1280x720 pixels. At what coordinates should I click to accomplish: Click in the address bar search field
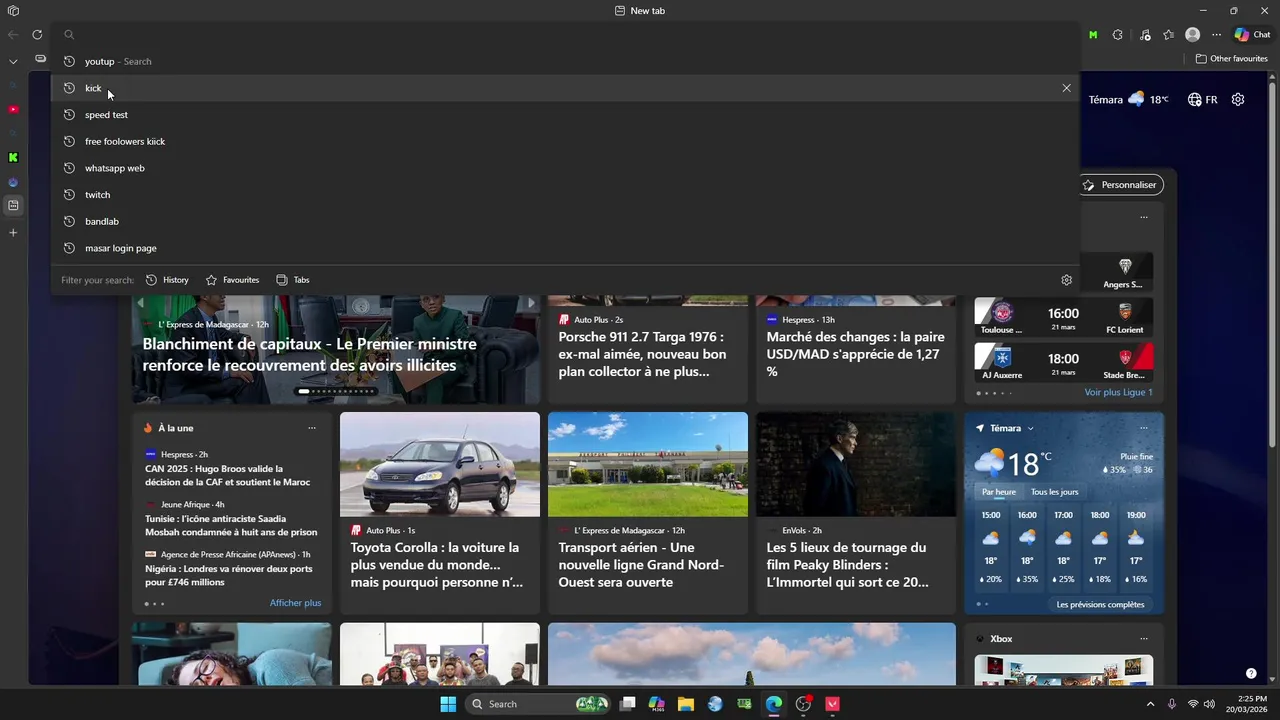(565, 35)
